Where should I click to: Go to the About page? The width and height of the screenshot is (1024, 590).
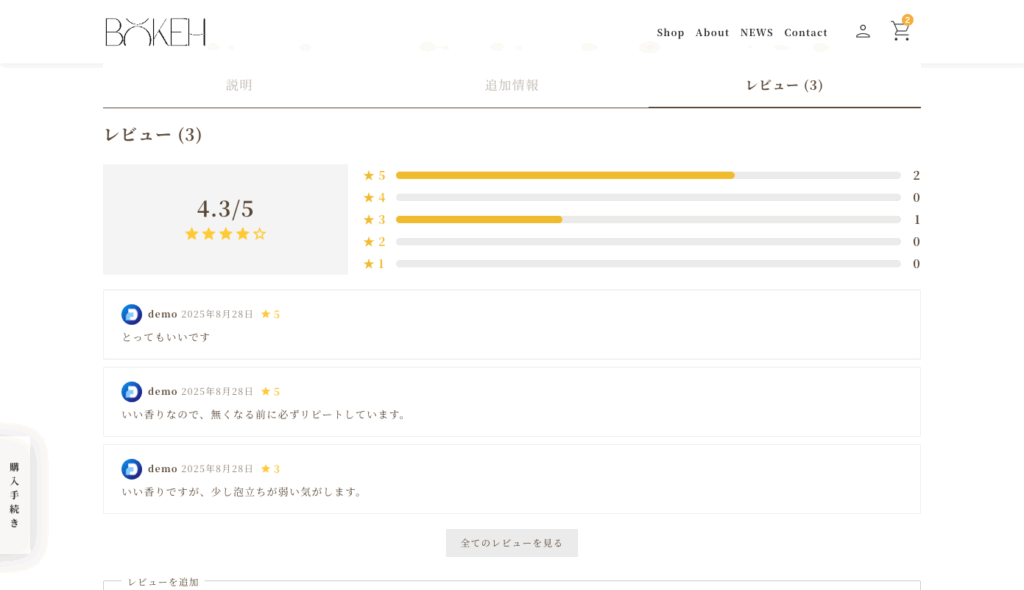[712, 33]
